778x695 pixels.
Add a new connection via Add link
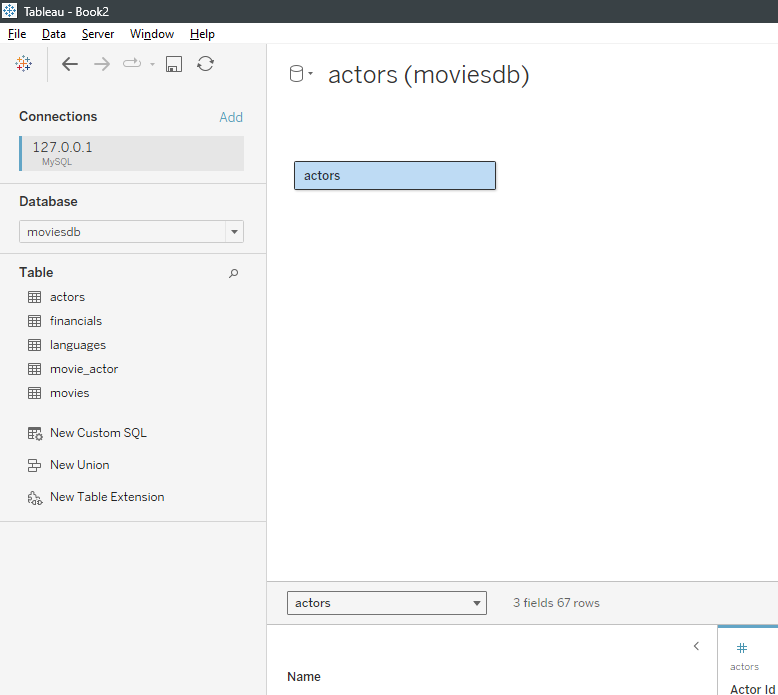231,117
